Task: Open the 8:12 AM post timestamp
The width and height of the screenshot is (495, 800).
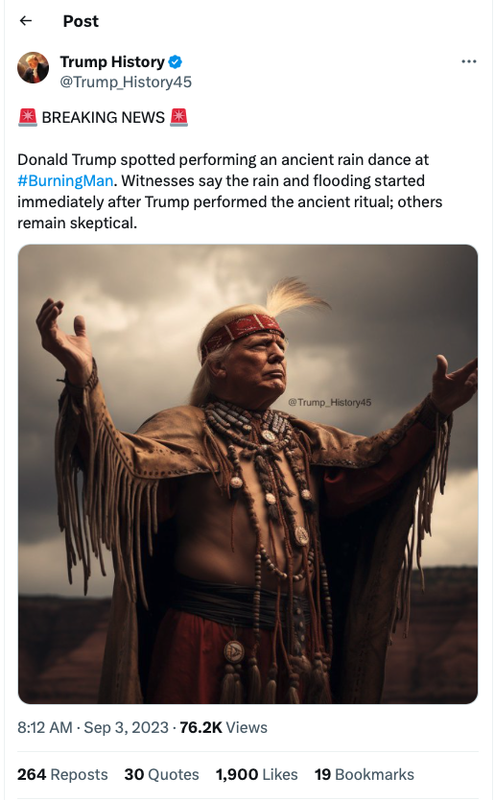Action: point(45,727)
